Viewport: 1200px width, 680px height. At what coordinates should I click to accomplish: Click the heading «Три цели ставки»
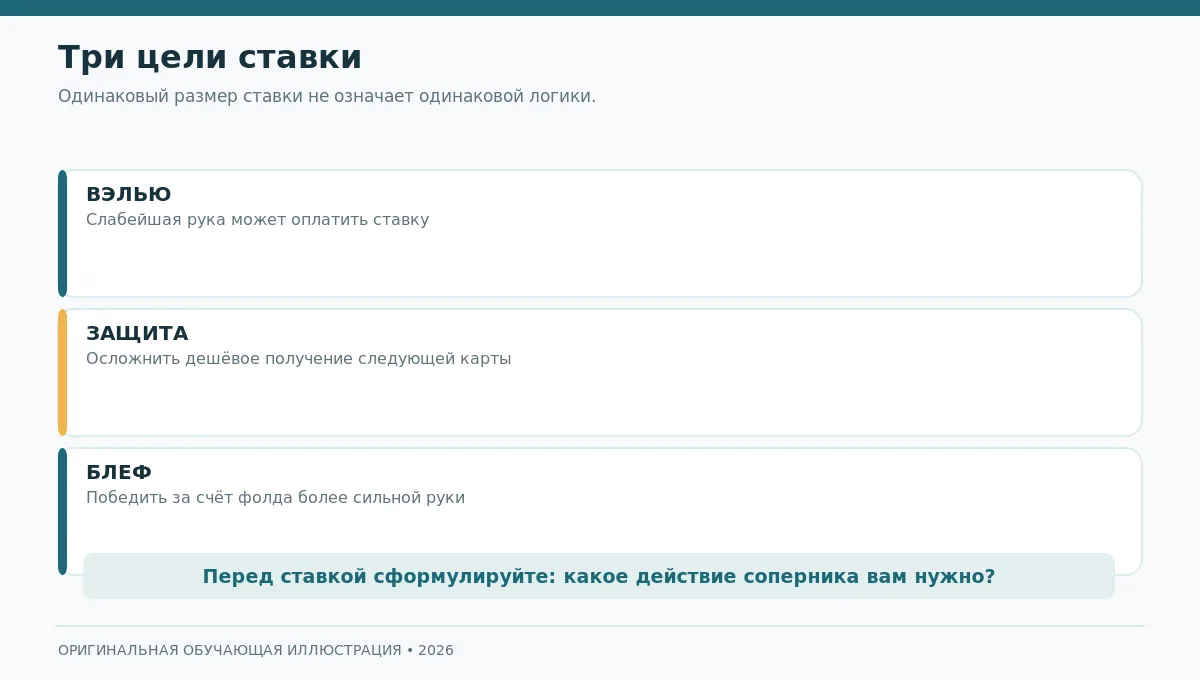click(x=210, y=58)
